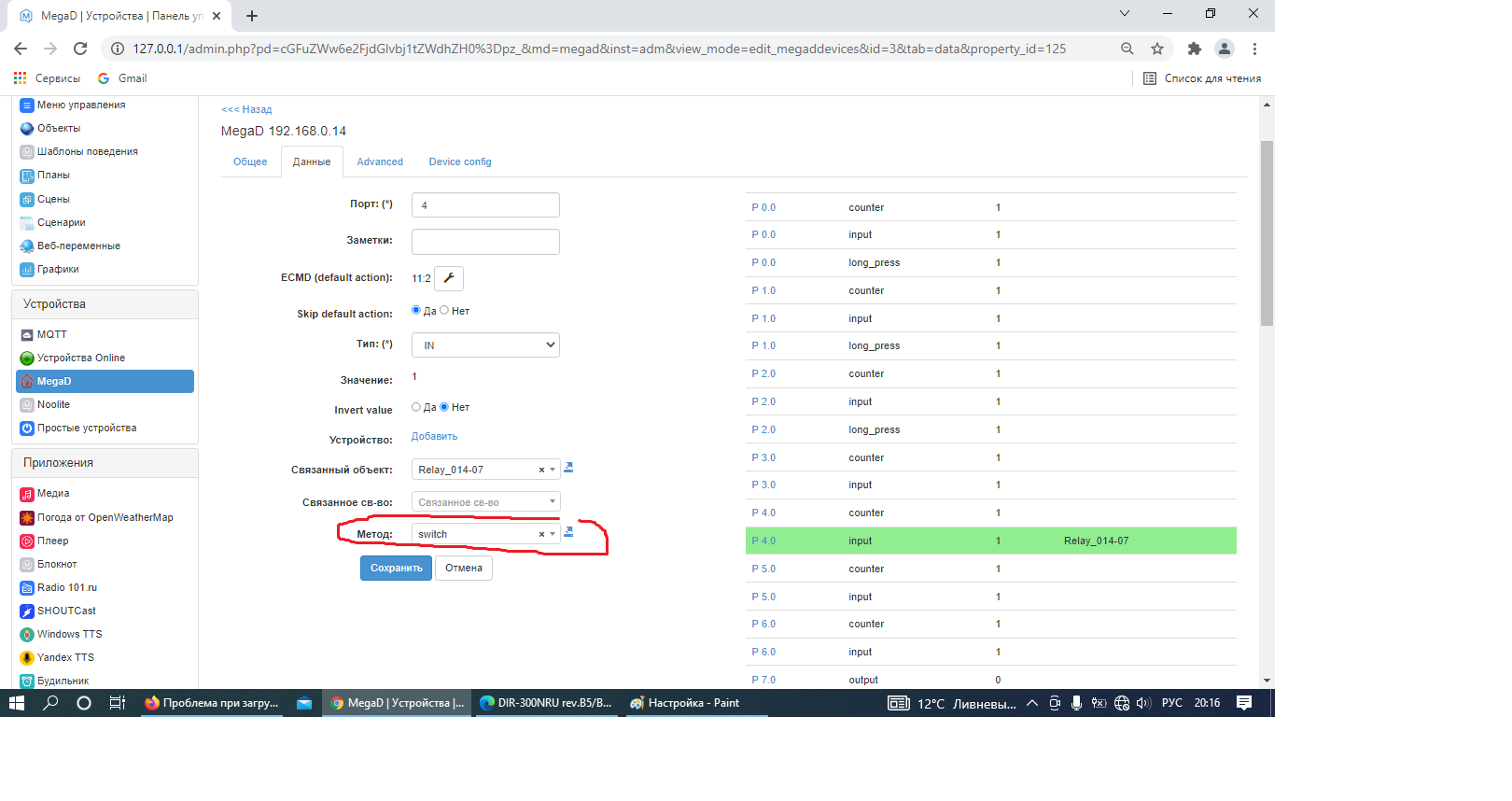1512x801 pixels.
Task: Bookmark this page with the star icon
Action: (x=1157, y=49)
